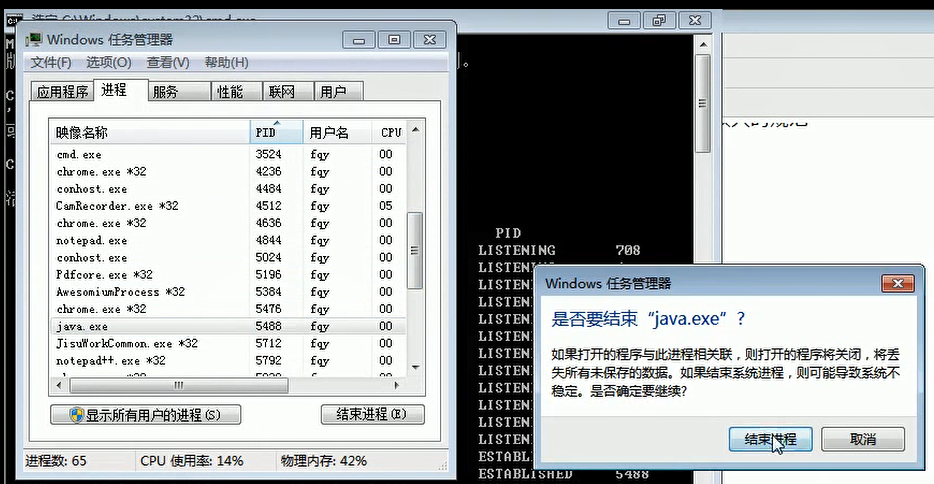Maximize the Task Manager window
The image size is (934, 484).
click(x=394, y=40)
